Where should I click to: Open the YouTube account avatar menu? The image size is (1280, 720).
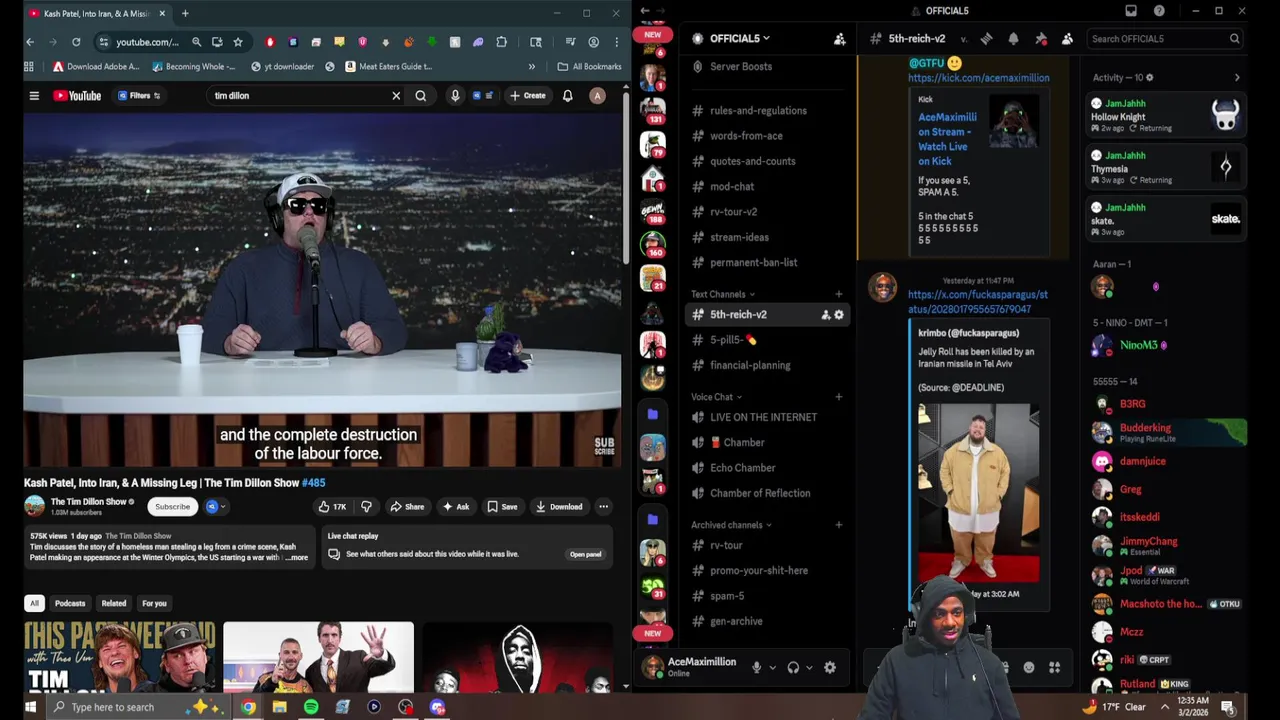597,96
